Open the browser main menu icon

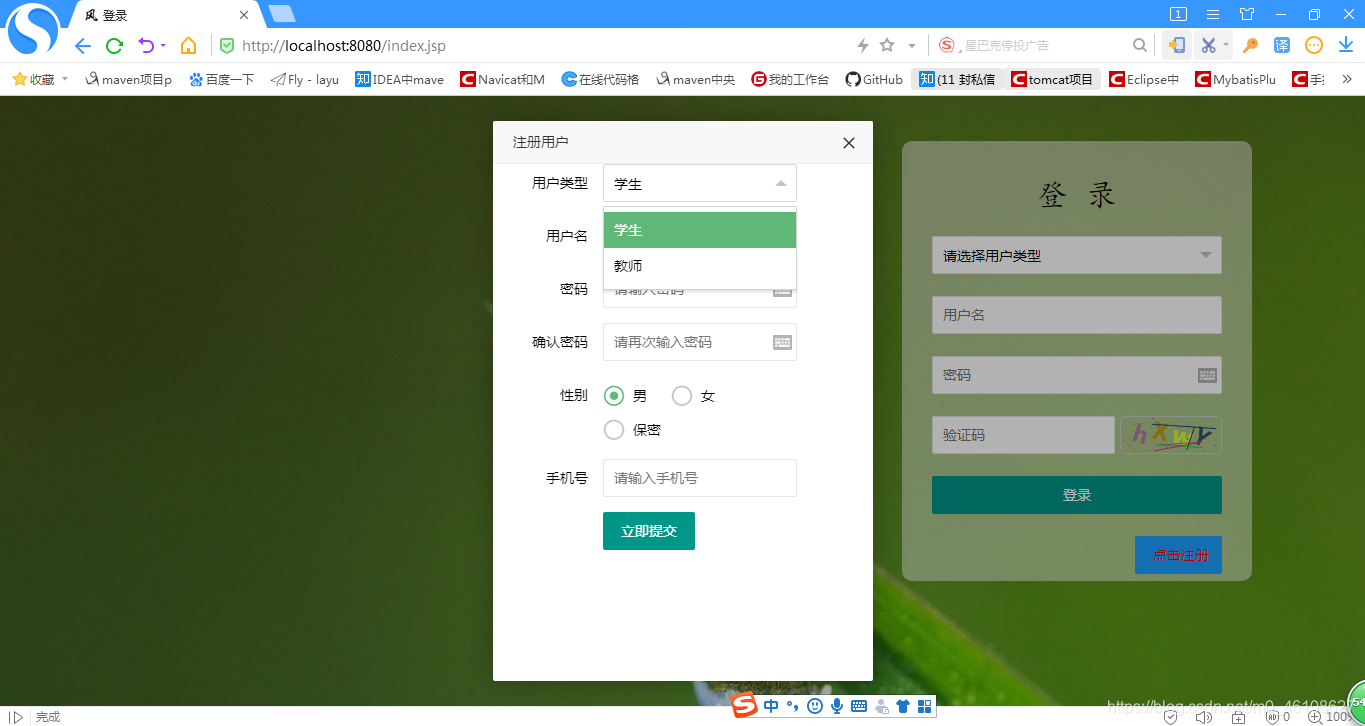[1213, 14]
